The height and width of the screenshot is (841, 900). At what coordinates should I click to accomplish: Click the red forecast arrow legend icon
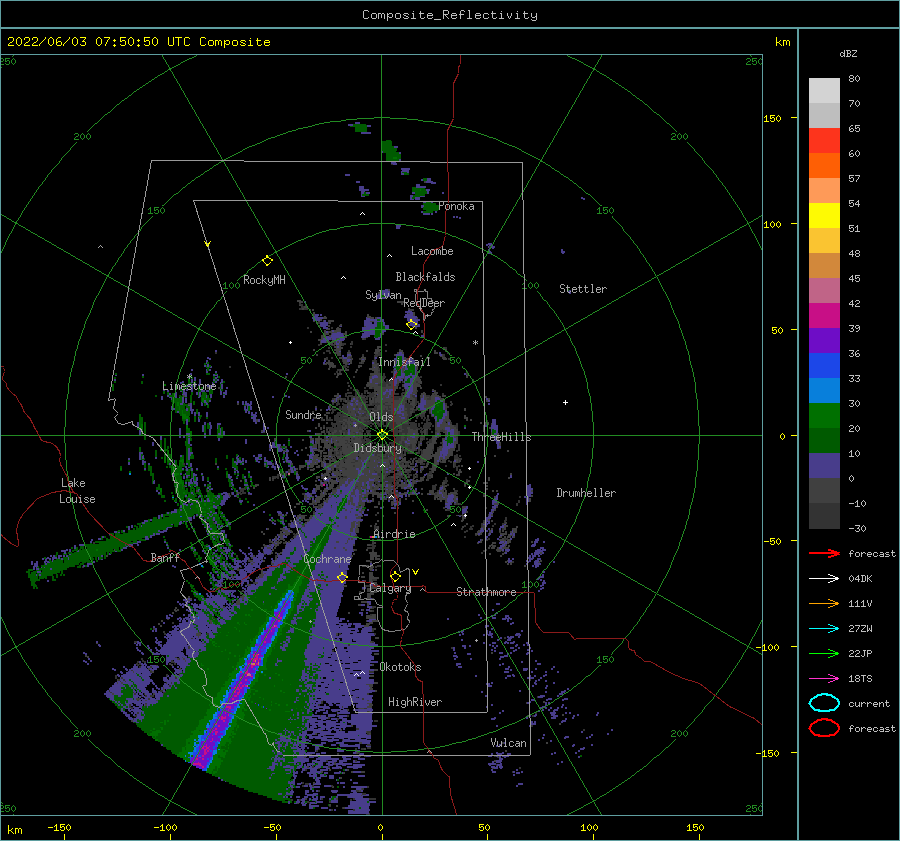(824, 553)
